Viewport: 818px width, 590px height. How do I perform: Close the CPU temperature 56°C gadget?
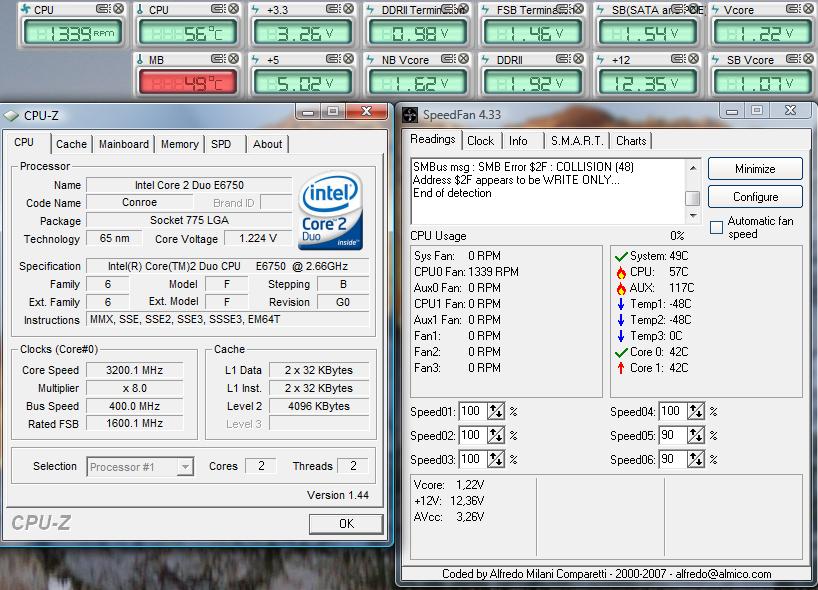tap(234, 9)
